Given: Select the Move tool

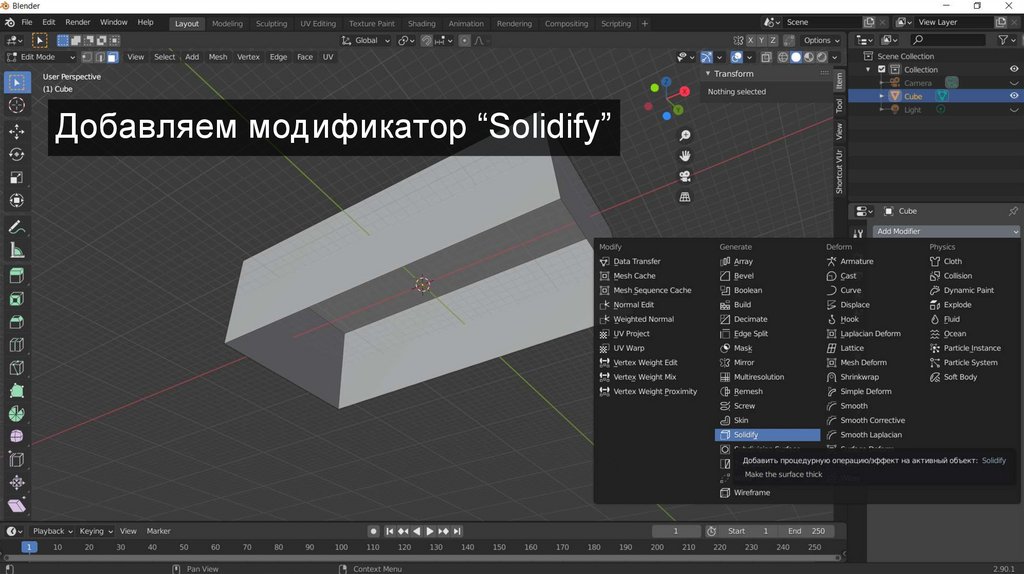Looking at the screenshot, I should [x=17, y=131].
